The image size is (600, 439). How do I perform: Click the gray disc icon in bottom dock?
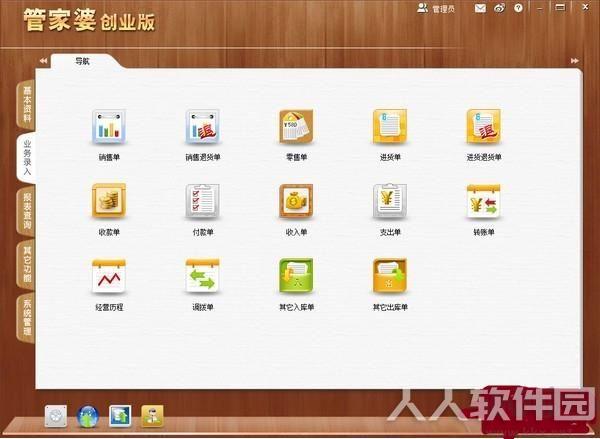[56, 416]
